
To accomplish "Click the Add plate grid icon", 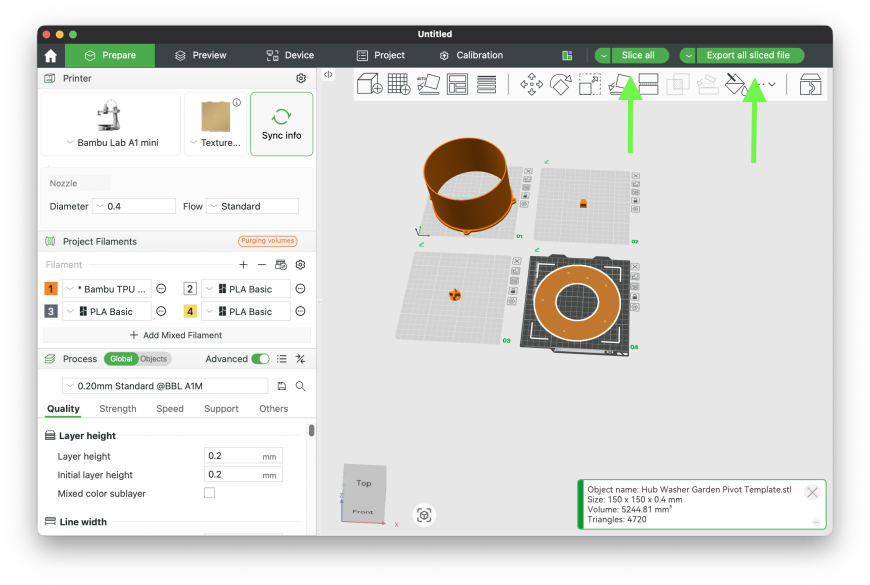I will point(398,84).
